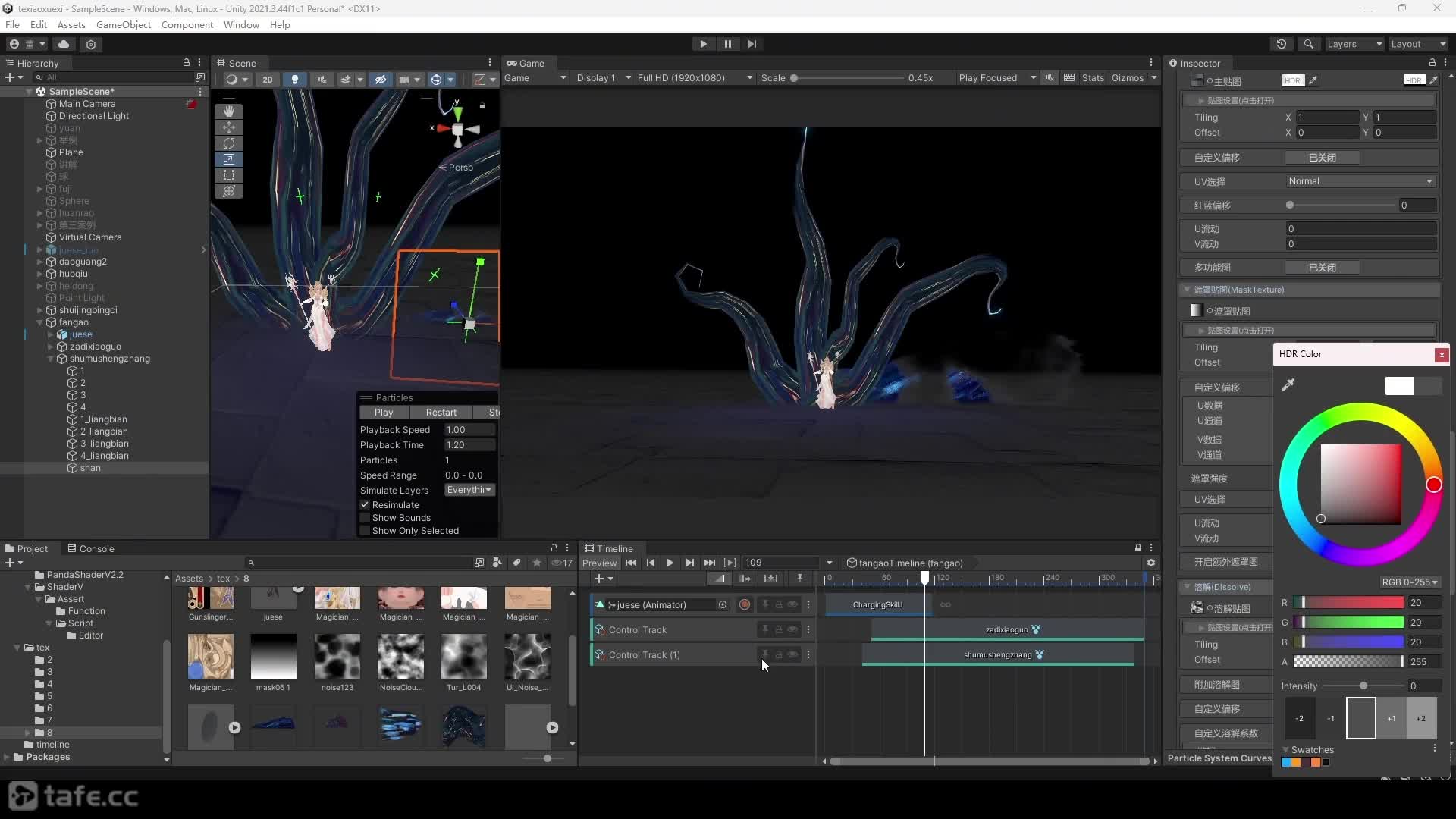The width and height of the screenshot is (1456, 819).
Task: Expand the daoguang2 hierarchy node
Action: [x=39, y=262]
